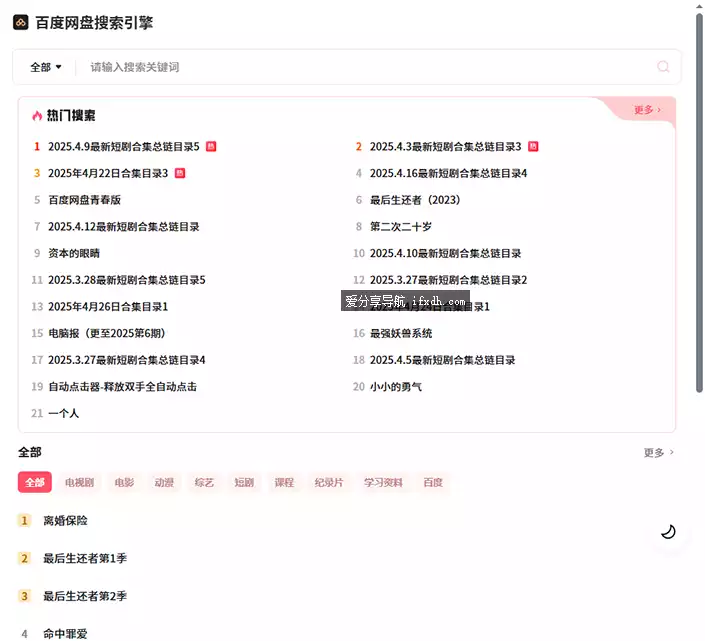Click the page vertical scrollbar

699,202
